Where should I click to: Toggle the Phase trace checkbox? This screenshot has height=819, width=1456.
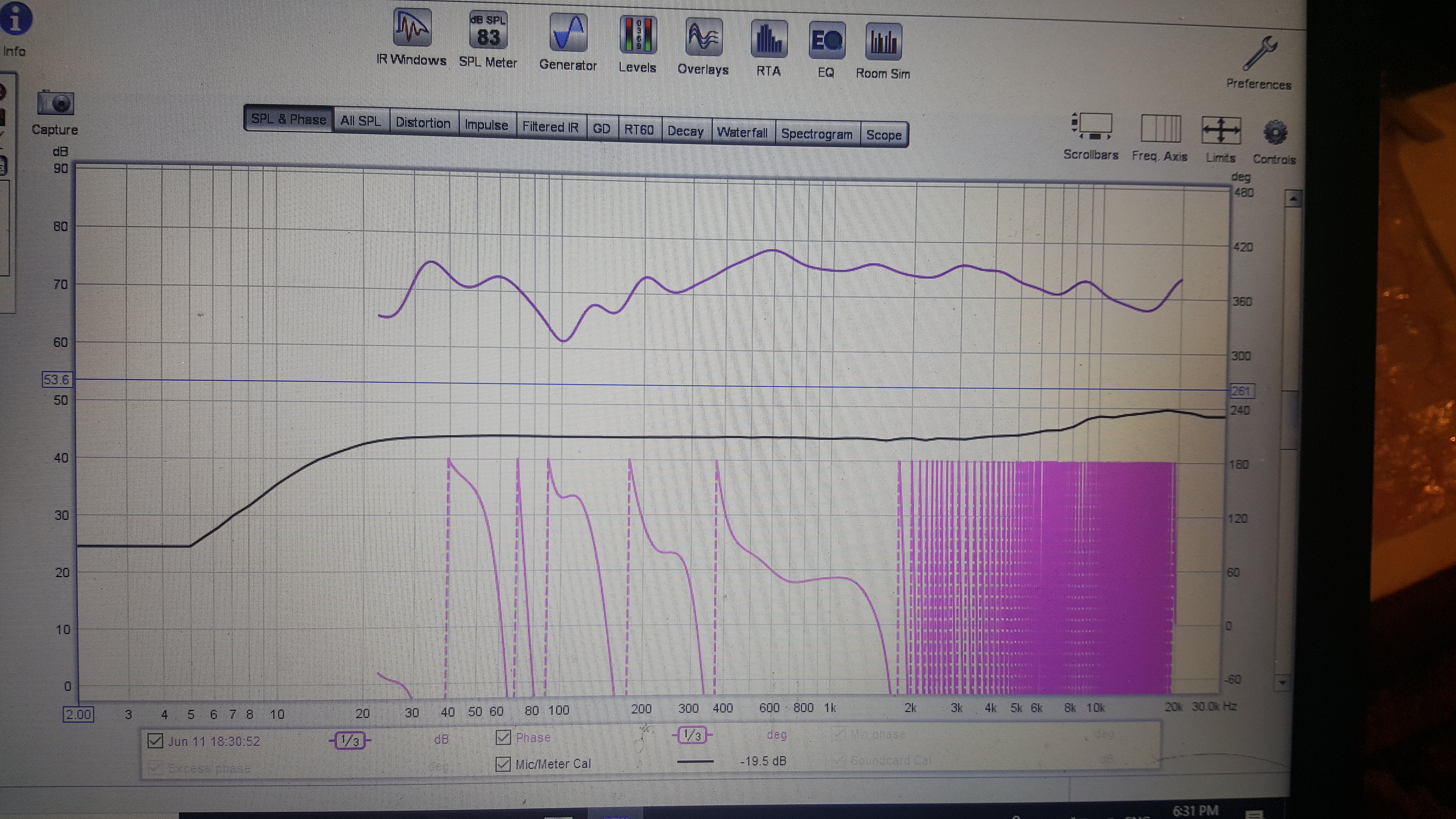click(x=503, y=737)
